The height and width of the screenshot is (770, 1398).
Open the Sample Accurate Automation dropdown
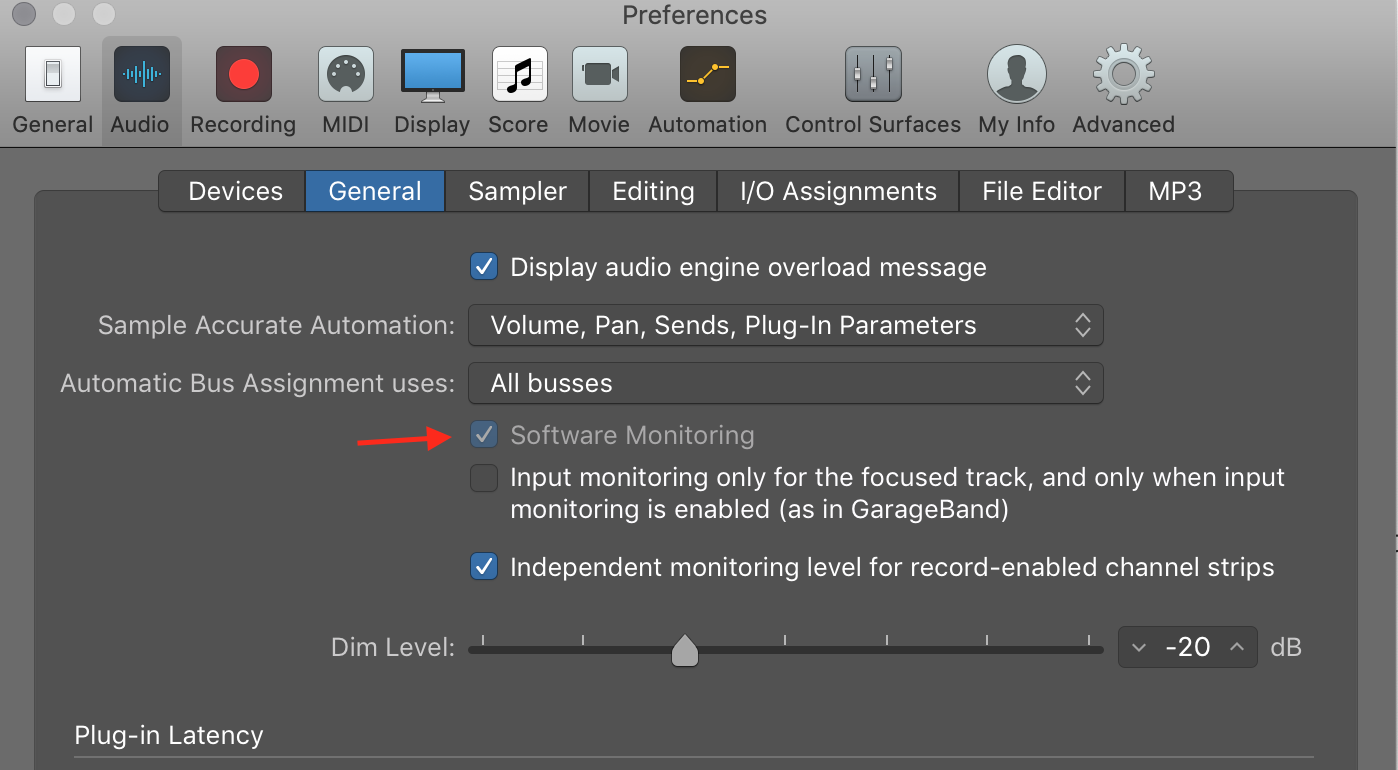click(x=786, y=325)
